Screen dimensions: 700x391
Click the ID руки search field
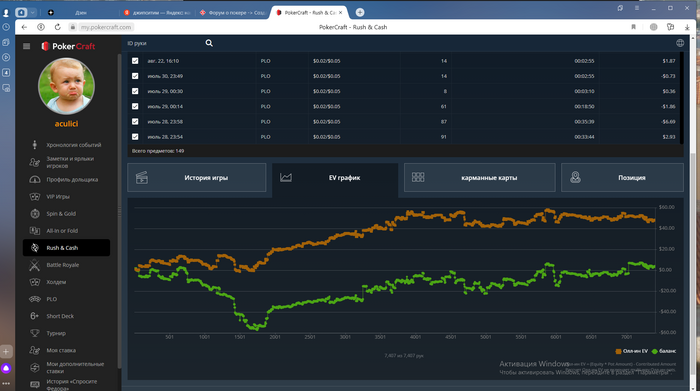pos(164,43)
